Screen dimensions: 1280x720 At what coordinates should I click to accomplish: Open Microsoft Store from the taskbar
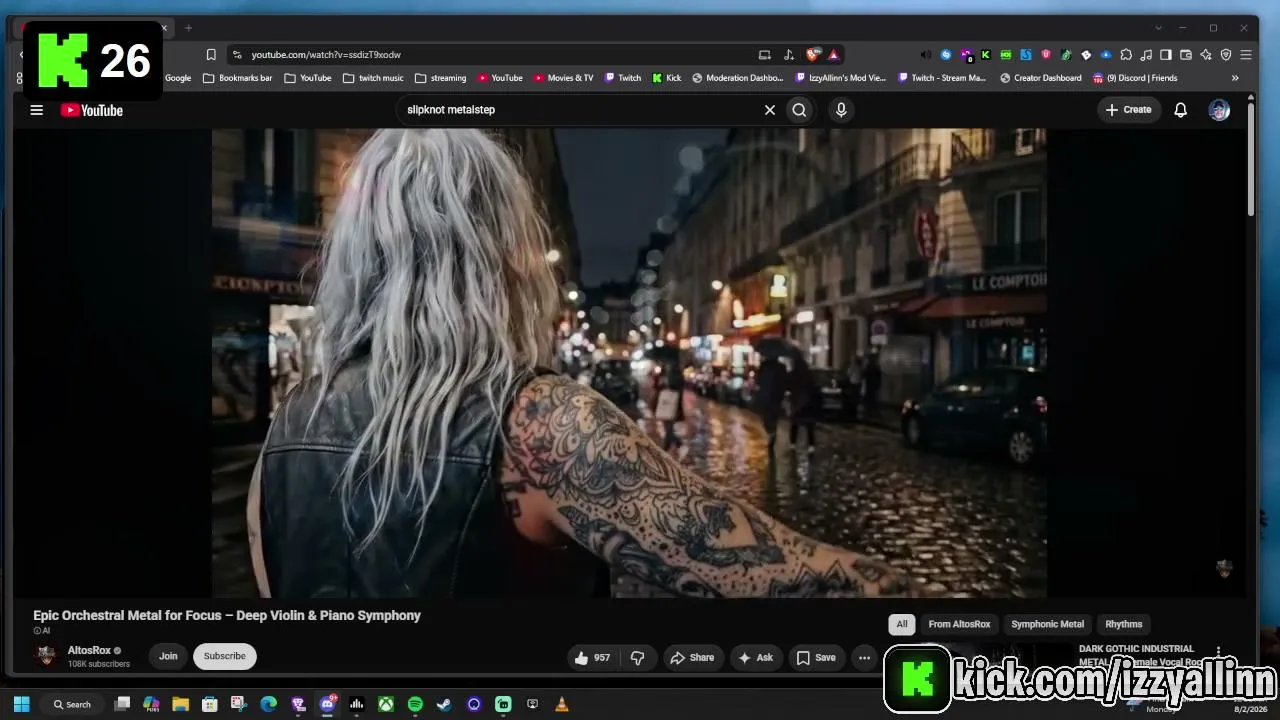pos(210,704)
